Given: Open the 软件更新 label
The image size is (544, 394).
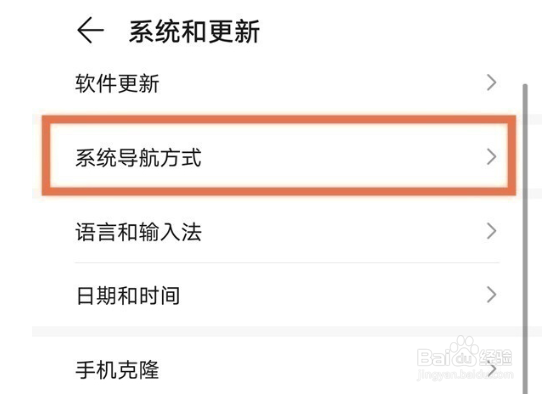Looking at the screenshot, I should click(x=117, y=84).
